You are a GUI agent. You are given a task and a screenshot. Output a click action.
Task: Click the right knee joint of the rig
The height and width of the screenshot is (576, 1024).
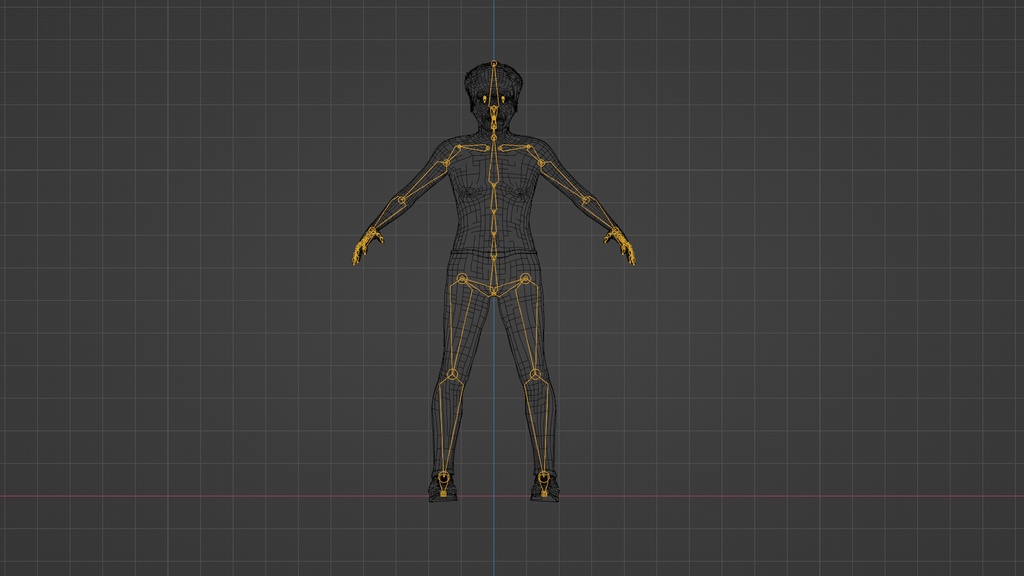(534, 374)
